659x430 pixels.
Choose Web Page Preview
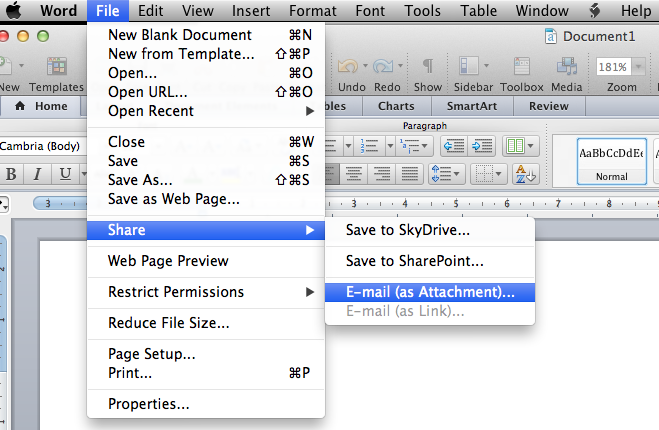[206, 261]
